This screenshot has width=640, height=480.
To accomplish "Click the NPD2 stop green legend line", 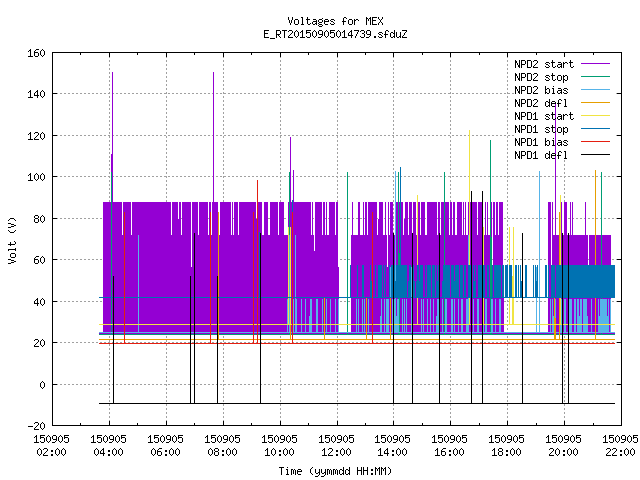I will (595, 76).
